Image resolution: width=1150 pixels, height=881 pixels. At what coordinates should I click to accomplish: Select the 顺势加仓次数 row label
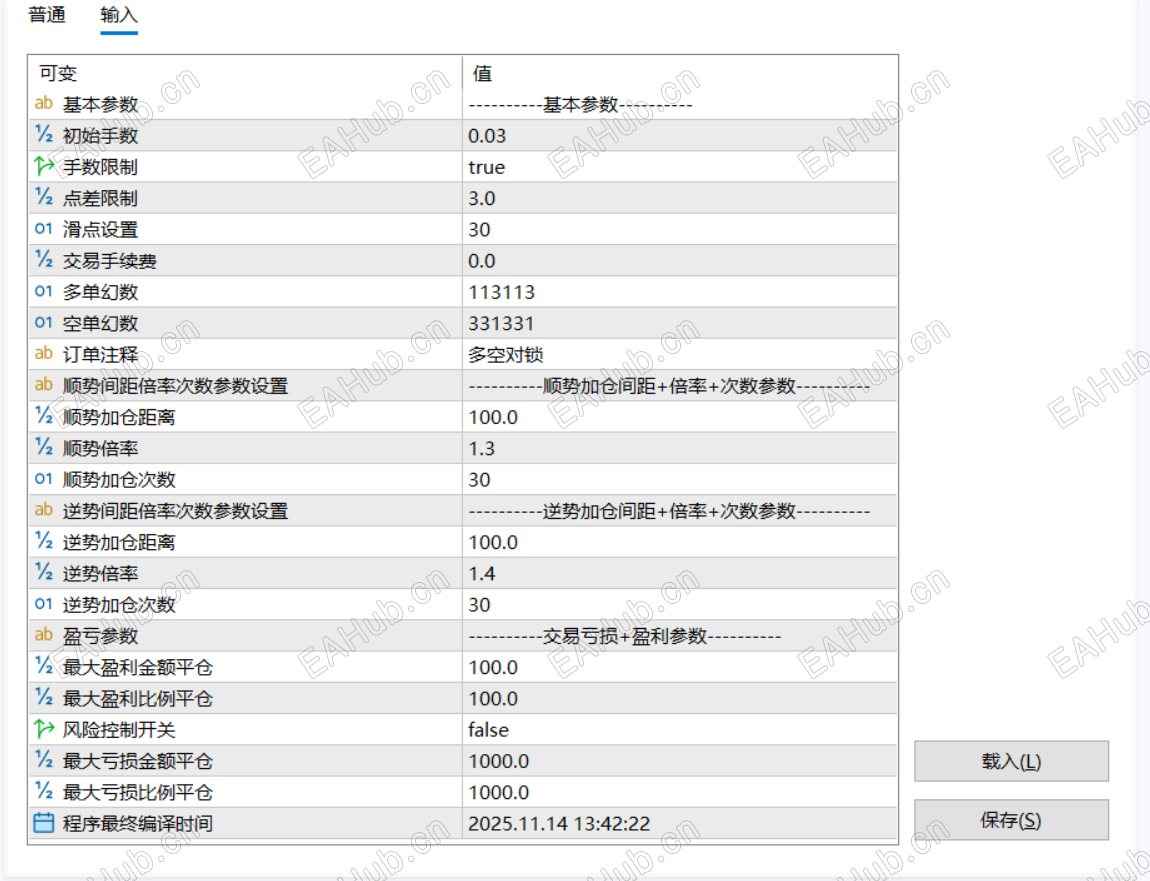tap(119, 480)
